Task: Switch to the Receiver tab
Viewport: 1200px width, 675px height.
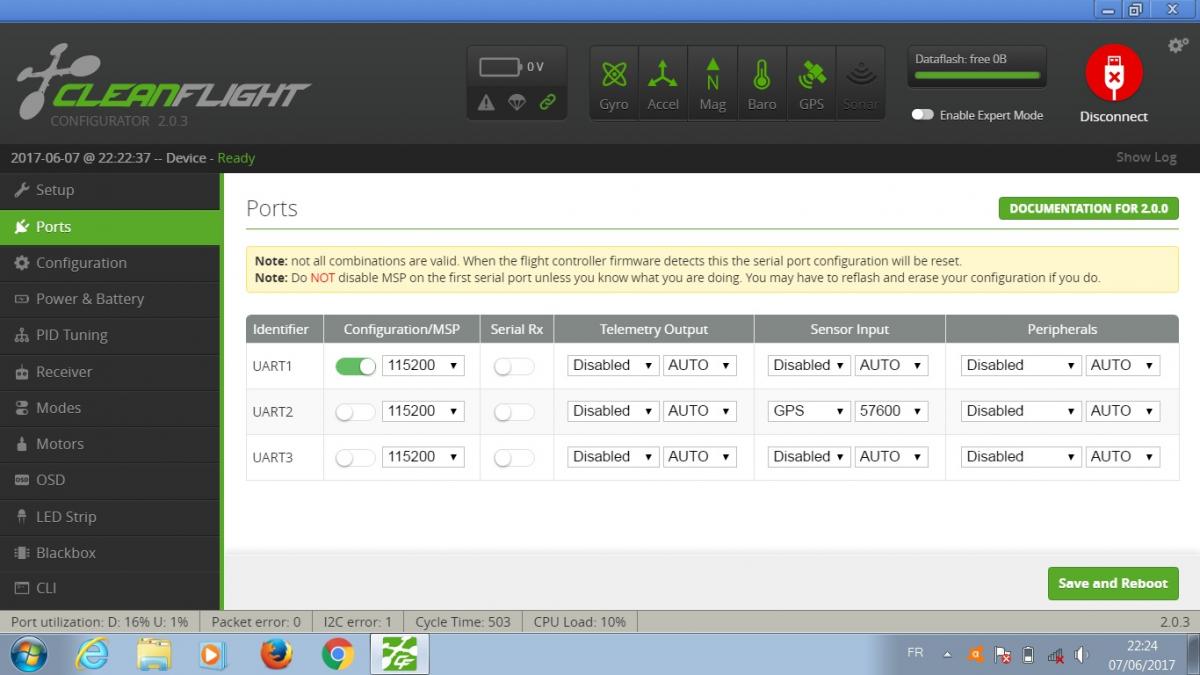Action: pyautogui.click(x=64, y=371)
